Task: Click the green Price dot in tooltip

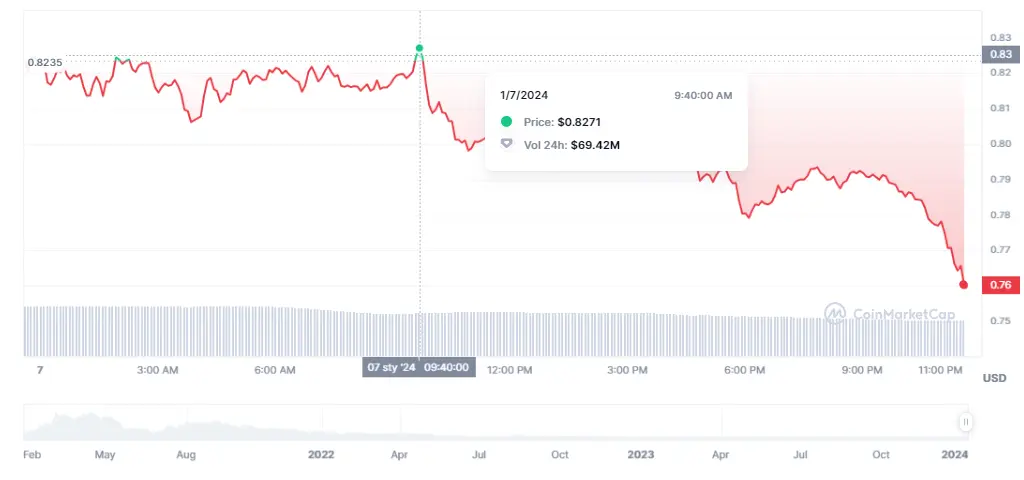Action: click(507, 122)
